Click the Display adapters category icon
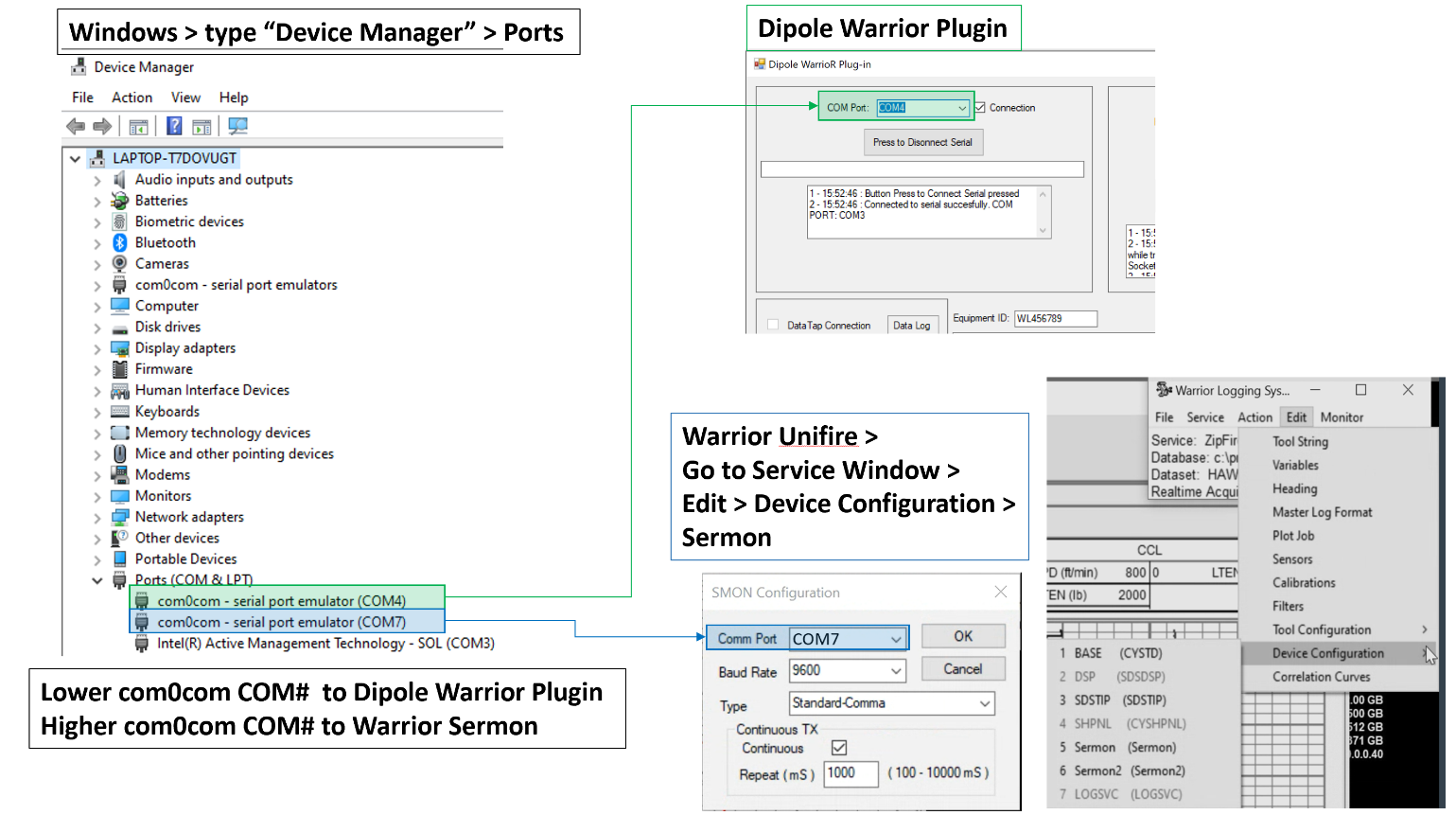The height and width of the screenshot is (815, 1456). tap(120, 348)
